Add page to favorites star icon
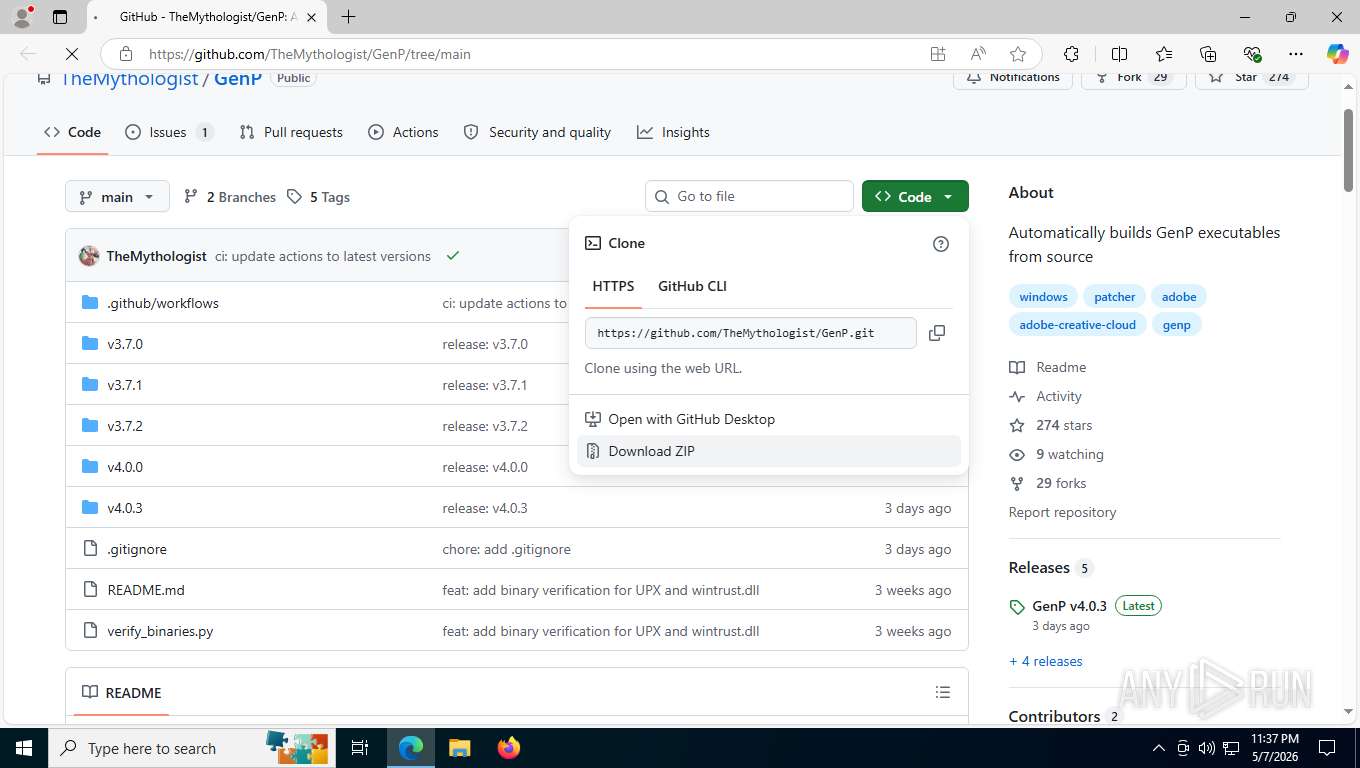The height and width of the screenshot is (768, 1360). point(1018,54)
